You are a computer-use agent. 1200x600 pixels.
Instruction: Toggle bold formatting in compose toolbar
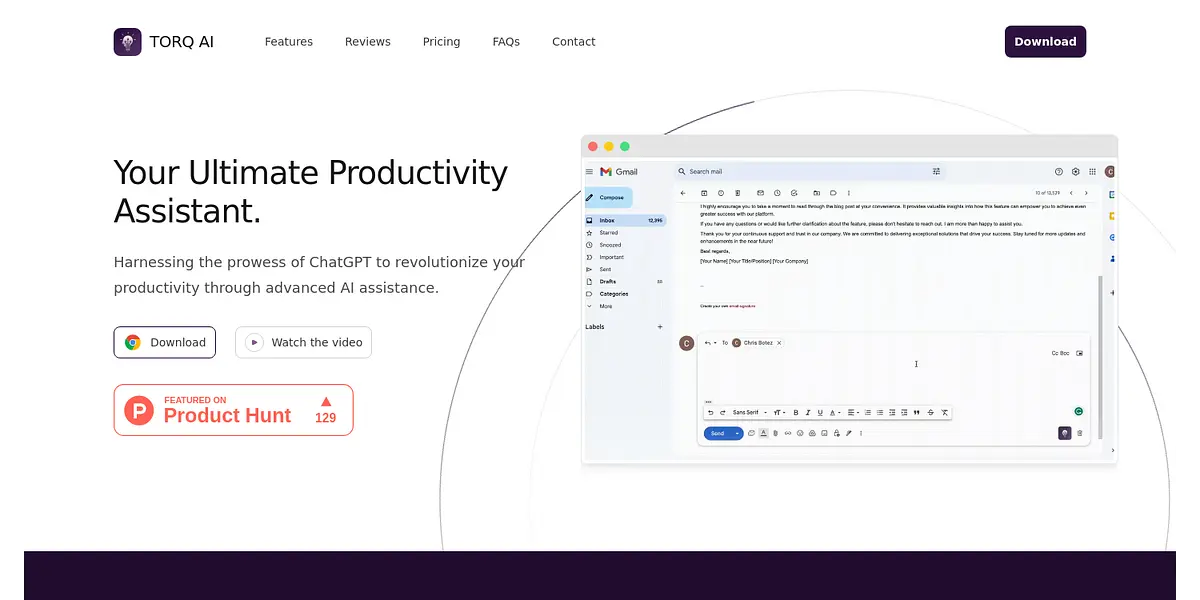coord(796,412)
